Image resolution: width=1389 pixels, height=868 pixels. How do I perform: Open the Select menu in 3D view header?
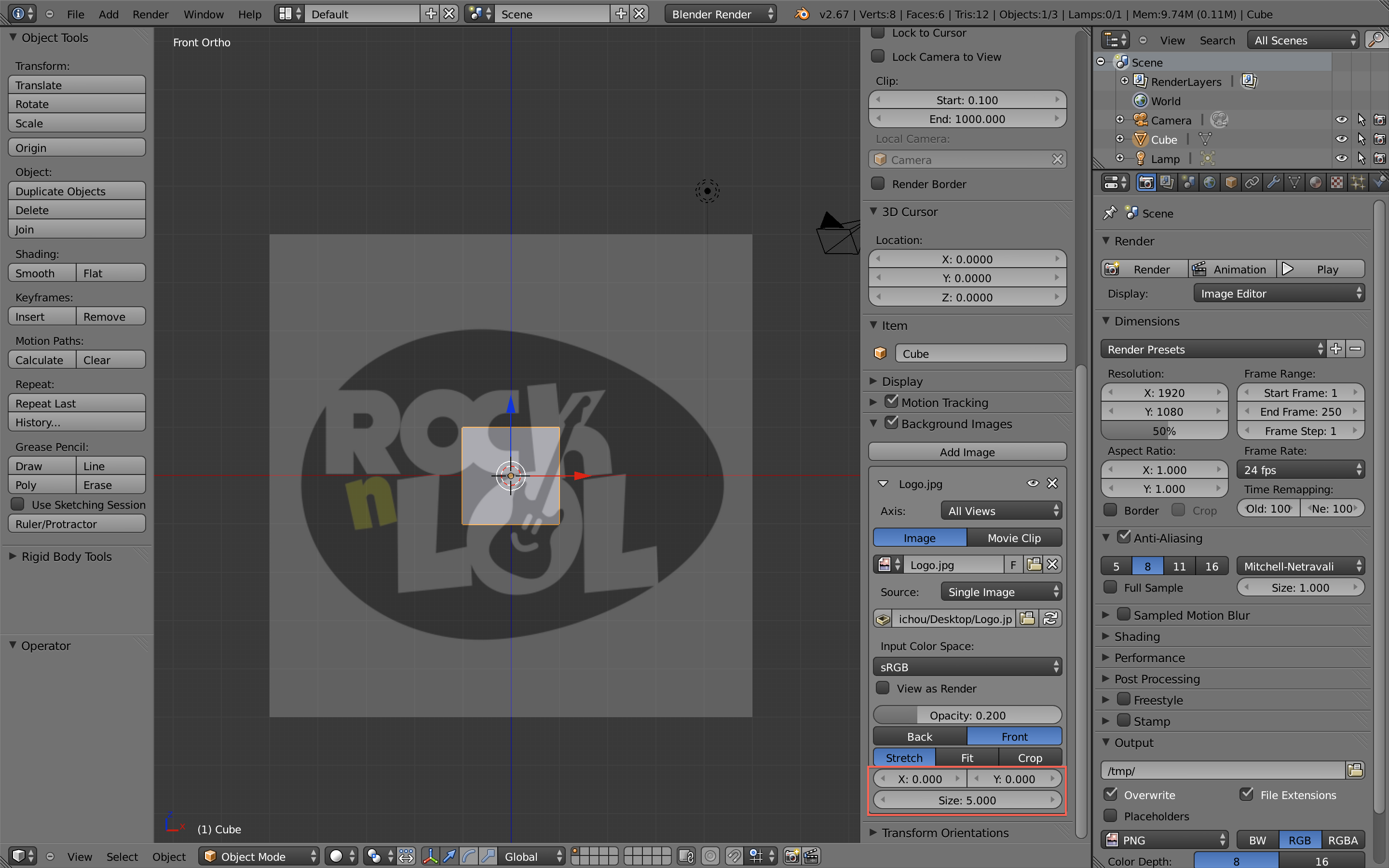tap(122, 856)
